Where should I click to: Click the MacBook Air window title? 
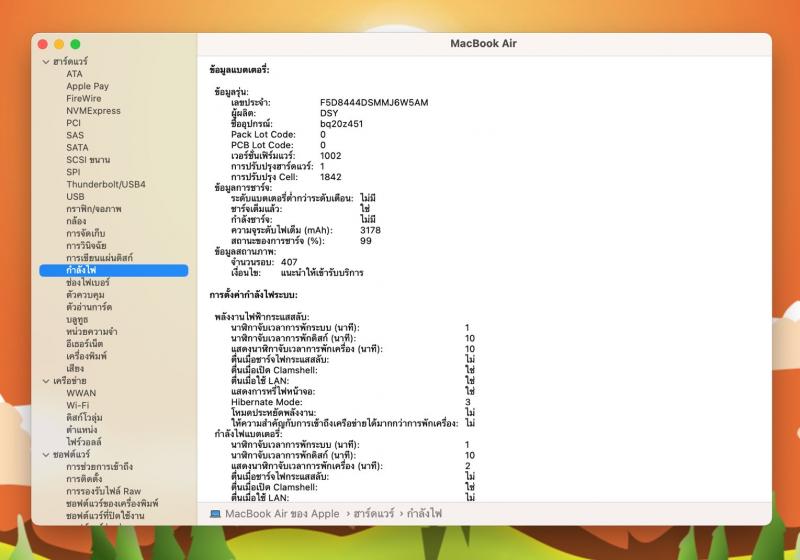(483, 44)
